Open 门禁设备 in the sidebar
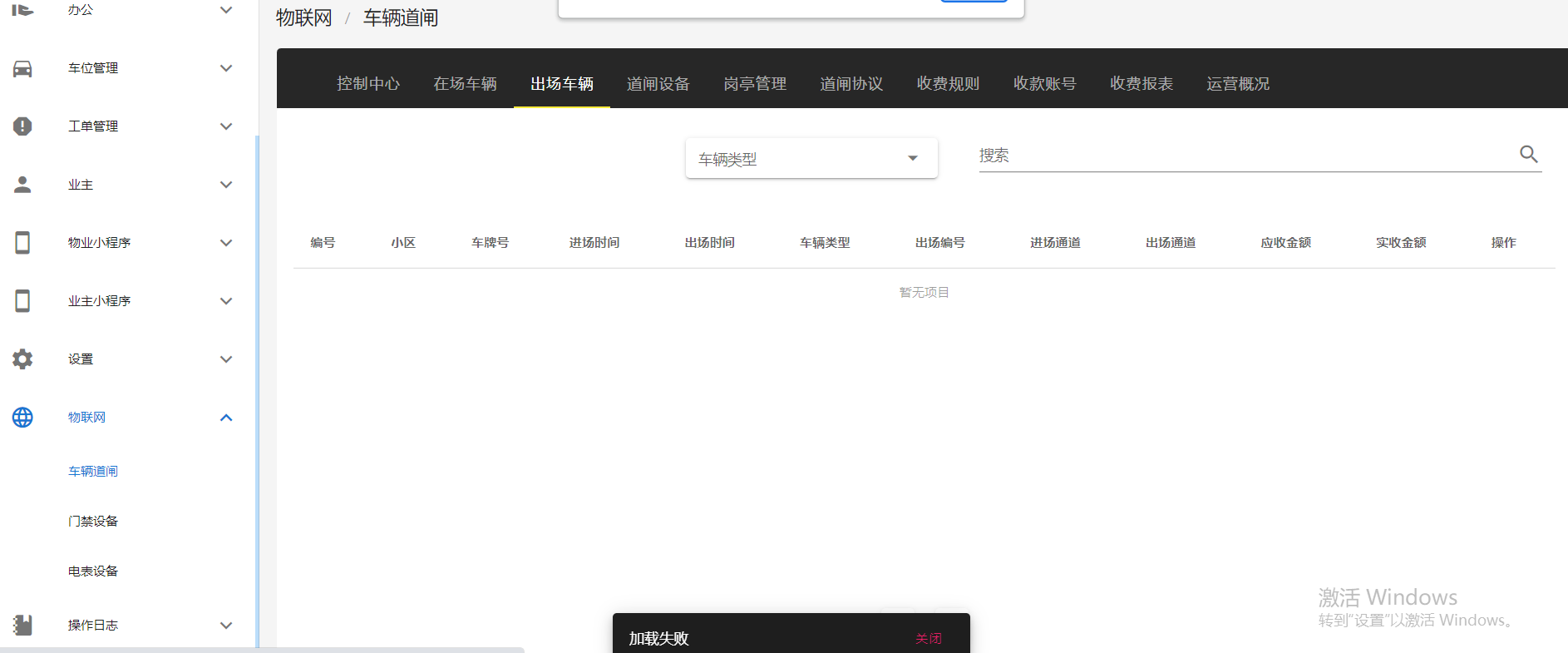Viewport: 1568px width, 653px height. pyautogui.click(x=93, y=522)
